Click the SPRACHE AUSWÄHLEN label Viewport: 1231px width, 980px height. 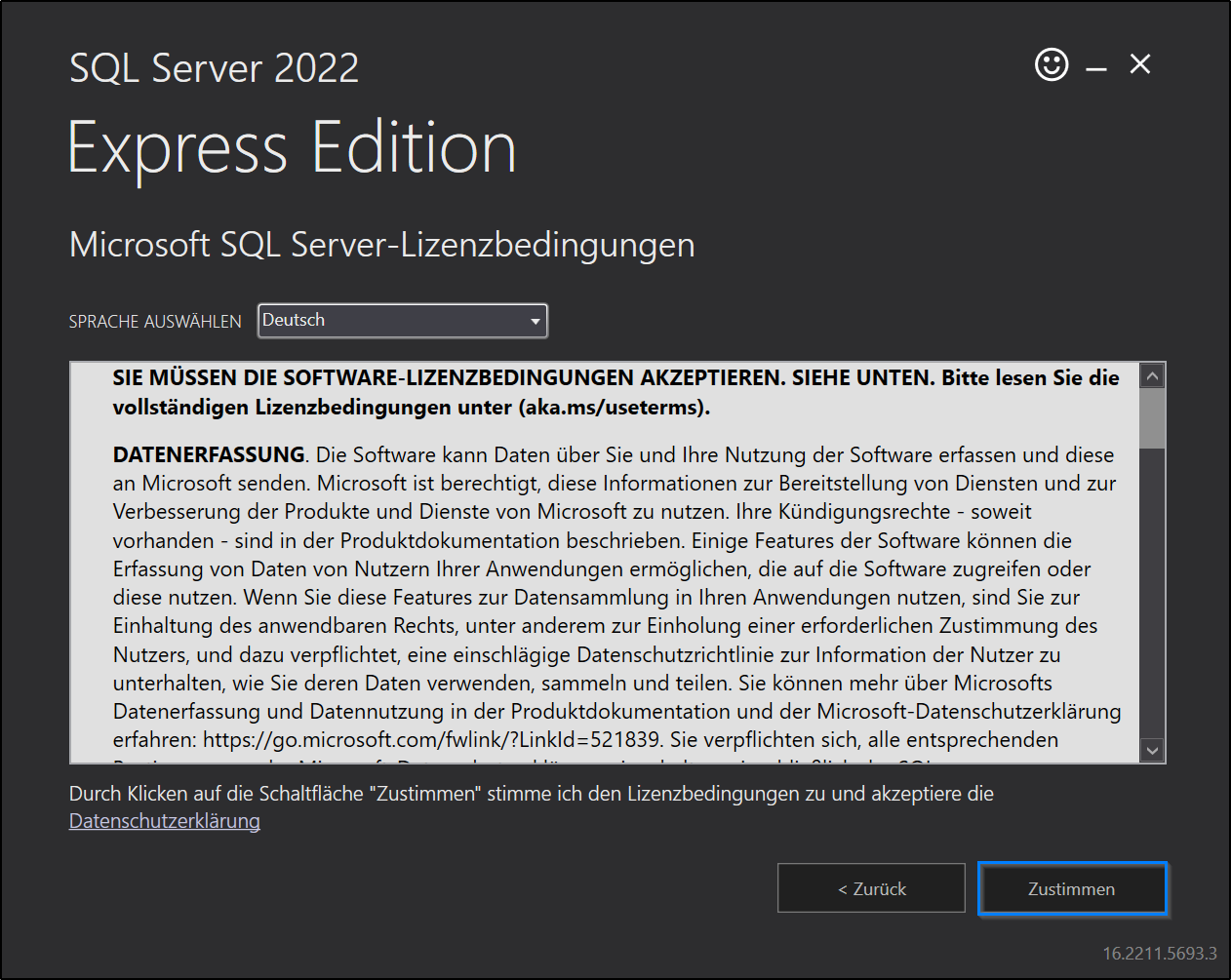pyautogui.click(x=155, y=322)
